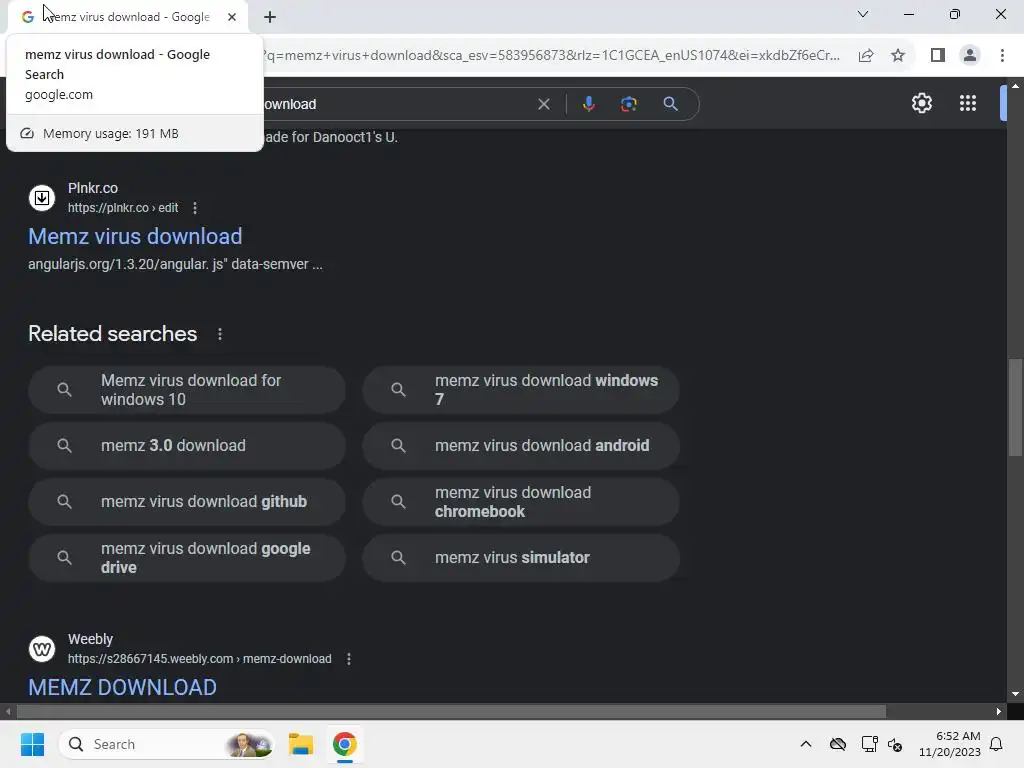Click the scroll left arrow
The width and height of the screenshot is (1024, 768).
pos(8,711)
